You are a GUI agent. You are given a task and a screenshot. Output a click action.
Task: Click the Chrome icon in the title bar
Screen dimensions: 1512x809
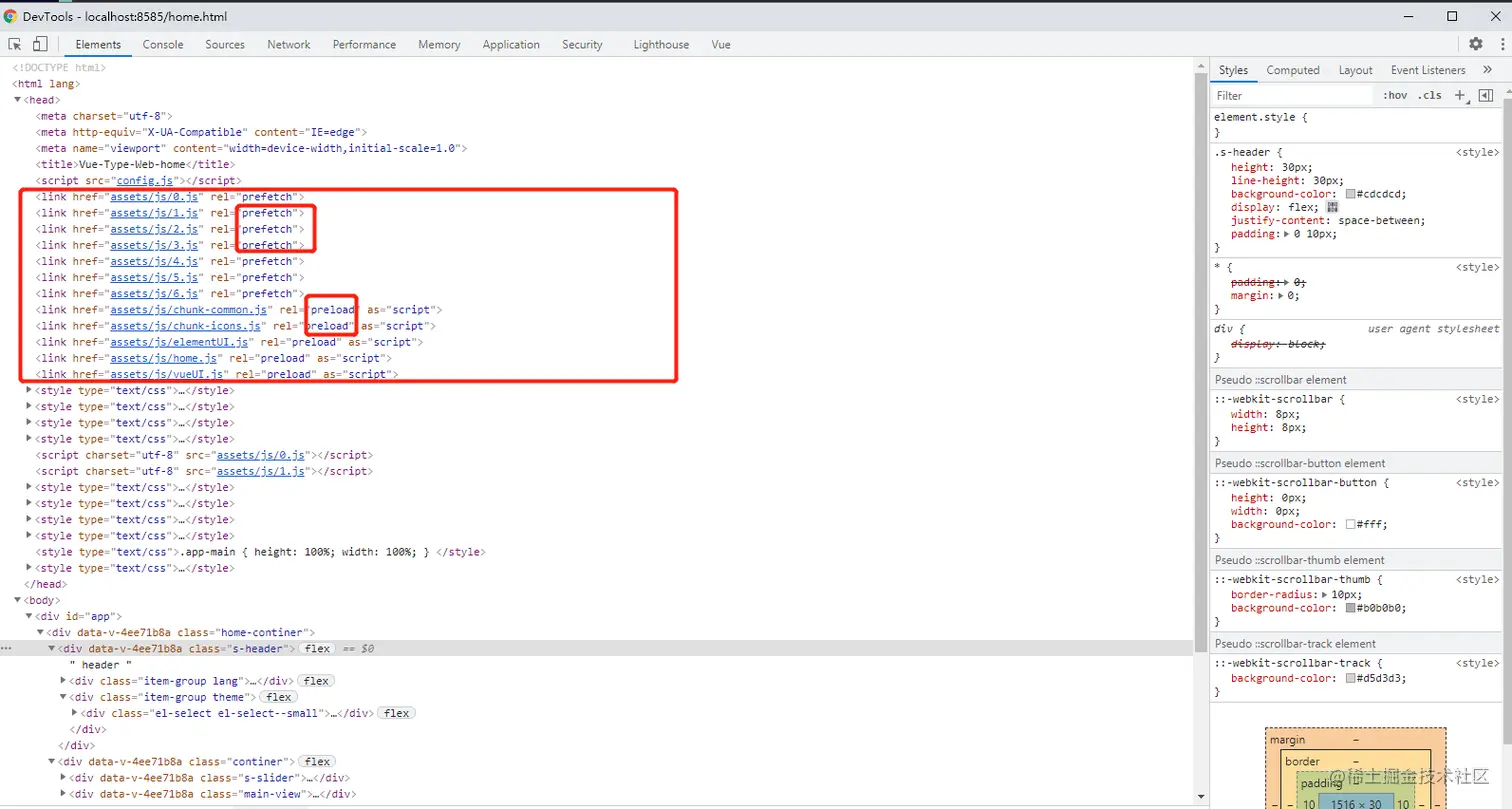click(10, 16)
